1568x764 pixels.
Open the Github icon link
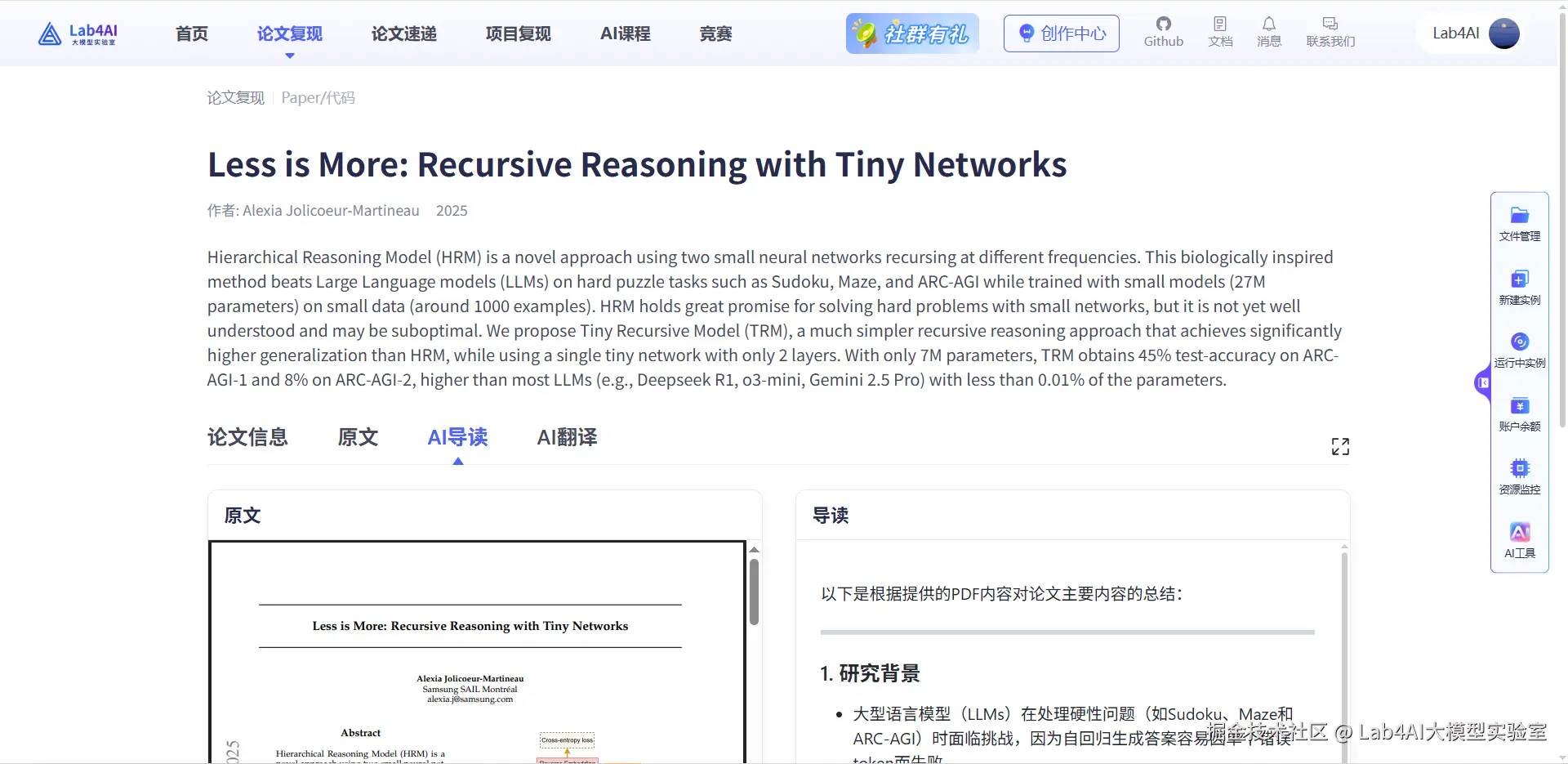(x=1163, y=33)
